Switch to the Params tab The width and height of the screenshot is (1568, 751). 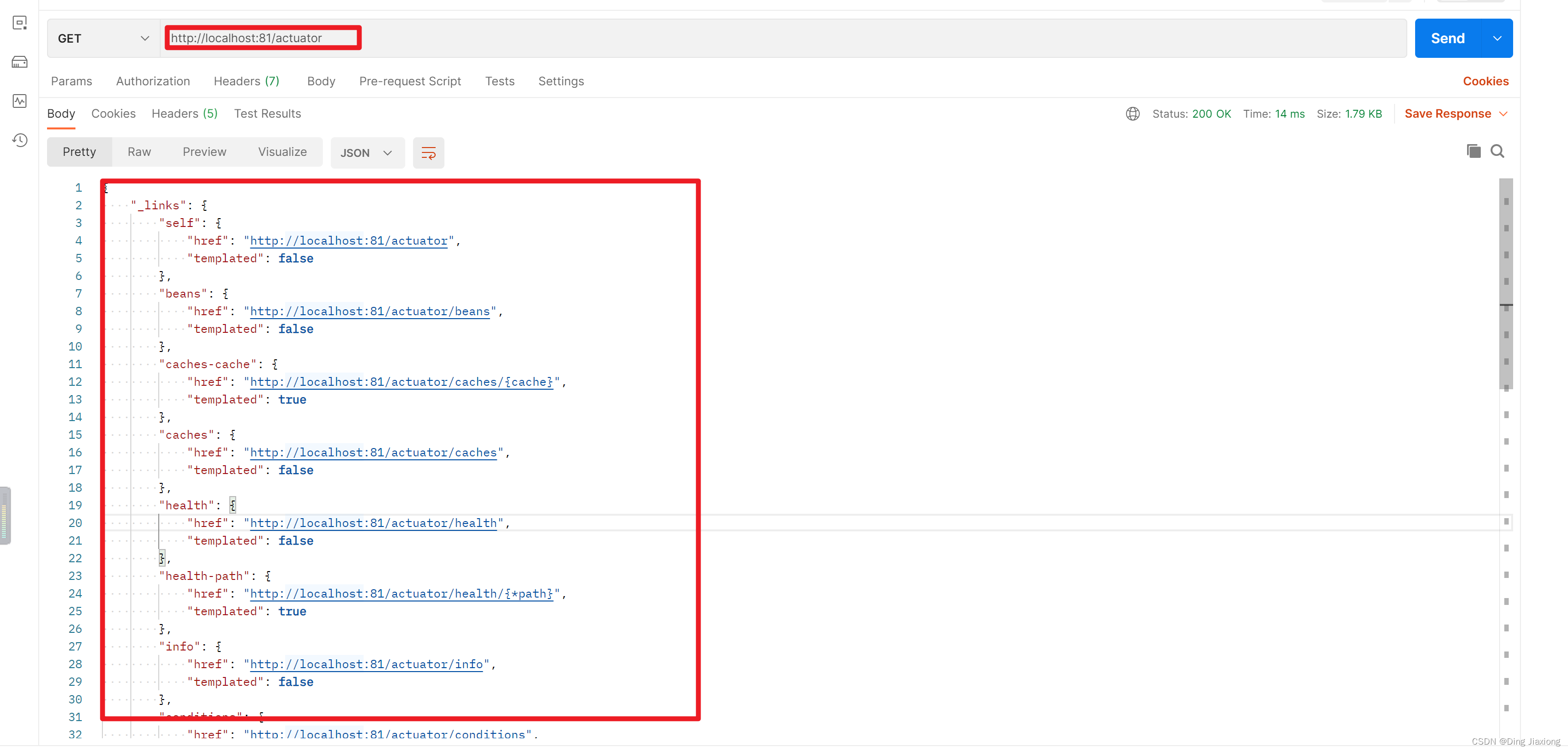click(x=72, y=81)
